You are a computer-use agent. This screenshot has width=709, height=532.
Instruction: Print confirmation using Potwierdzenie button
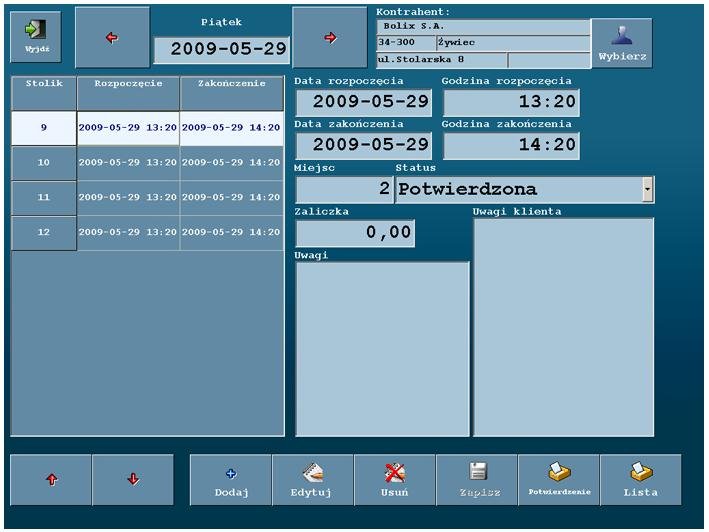click(x=559, y=480)
